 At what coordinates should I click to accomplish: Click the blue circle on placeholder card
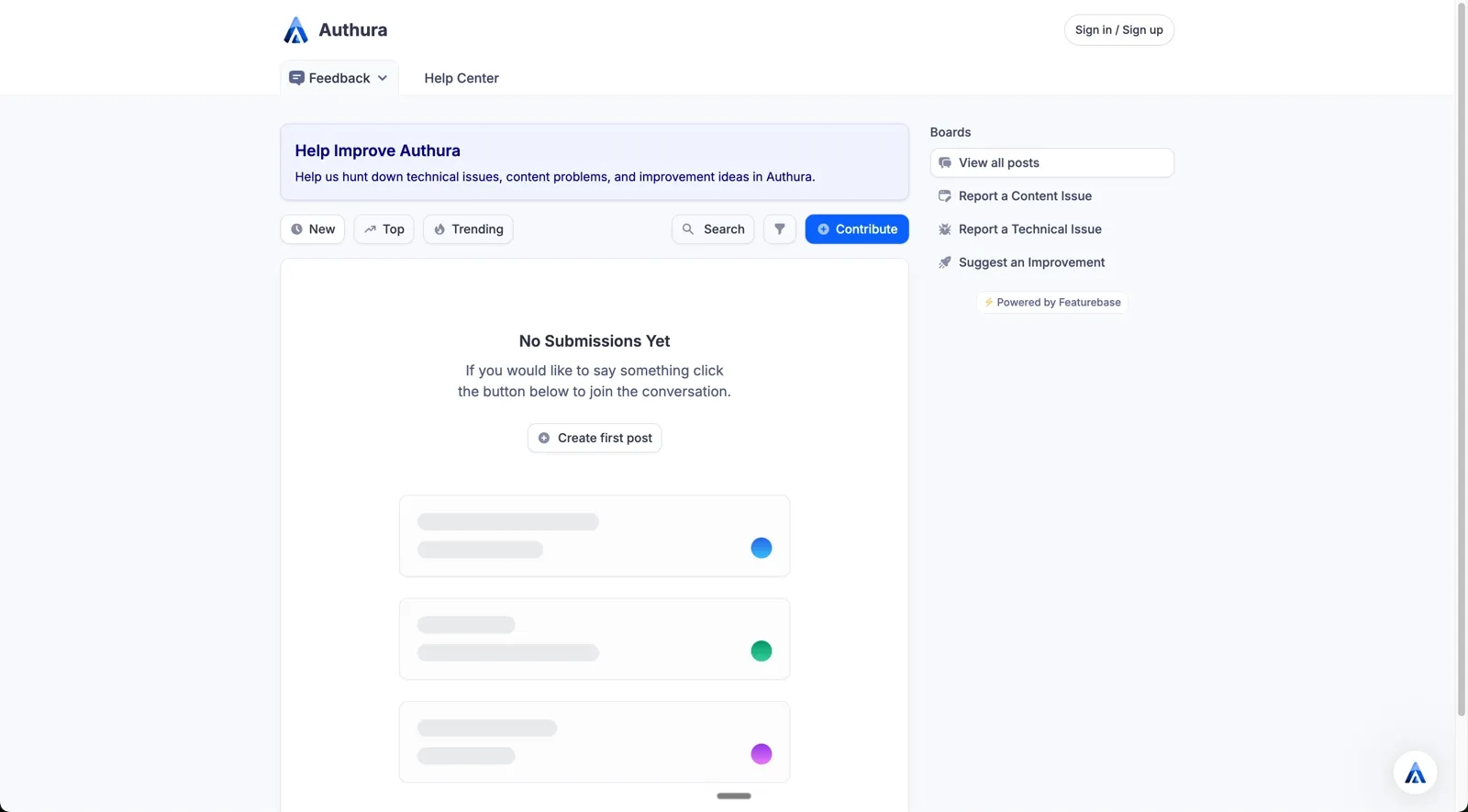tap(762, 548)
